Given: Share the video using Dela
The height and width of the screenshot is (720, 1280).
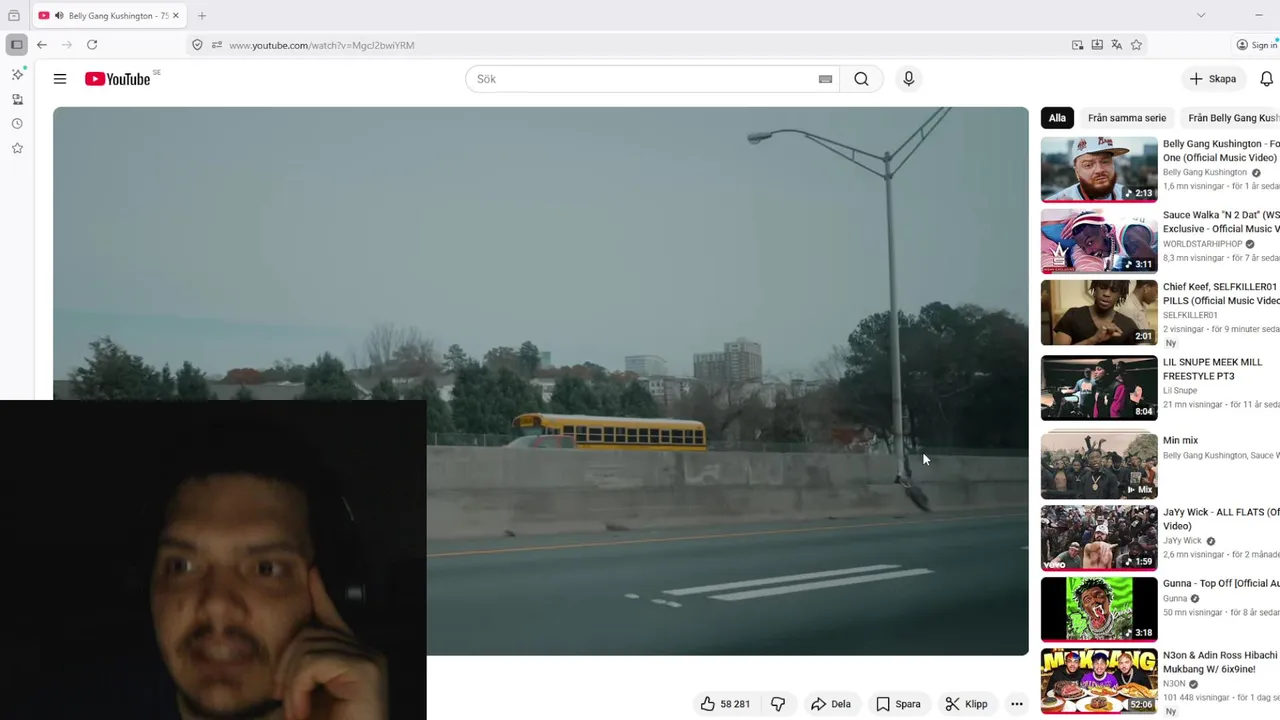Looking at the screenshot, I should point(831,704).
